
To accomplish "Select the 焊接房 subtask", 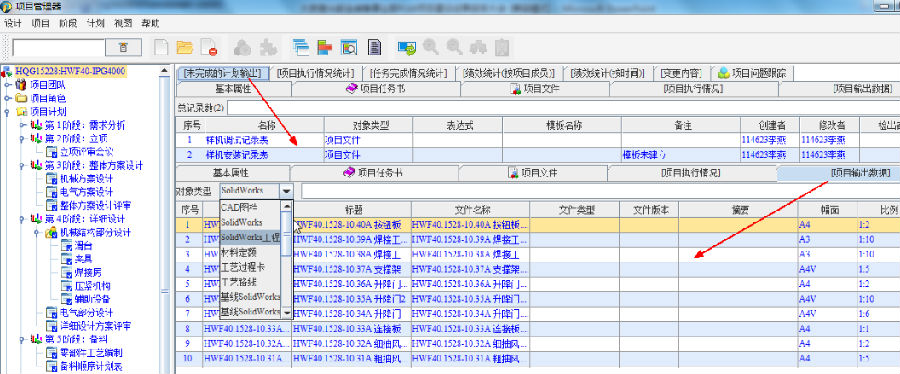I will coord(88,272).
